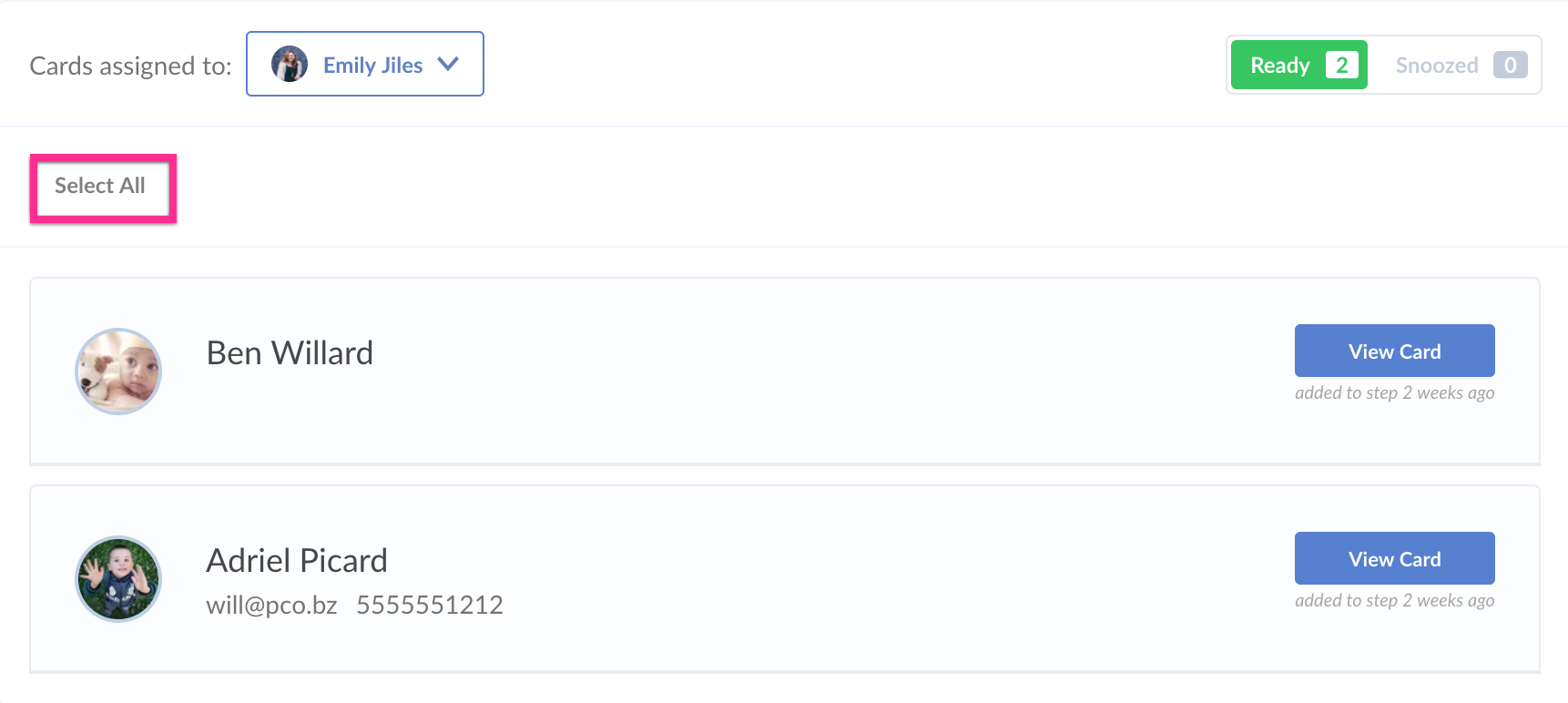Click Emily Jiles' avatar in the assignee selector
The image size is (1568, 703).
(x=289, y=65)
